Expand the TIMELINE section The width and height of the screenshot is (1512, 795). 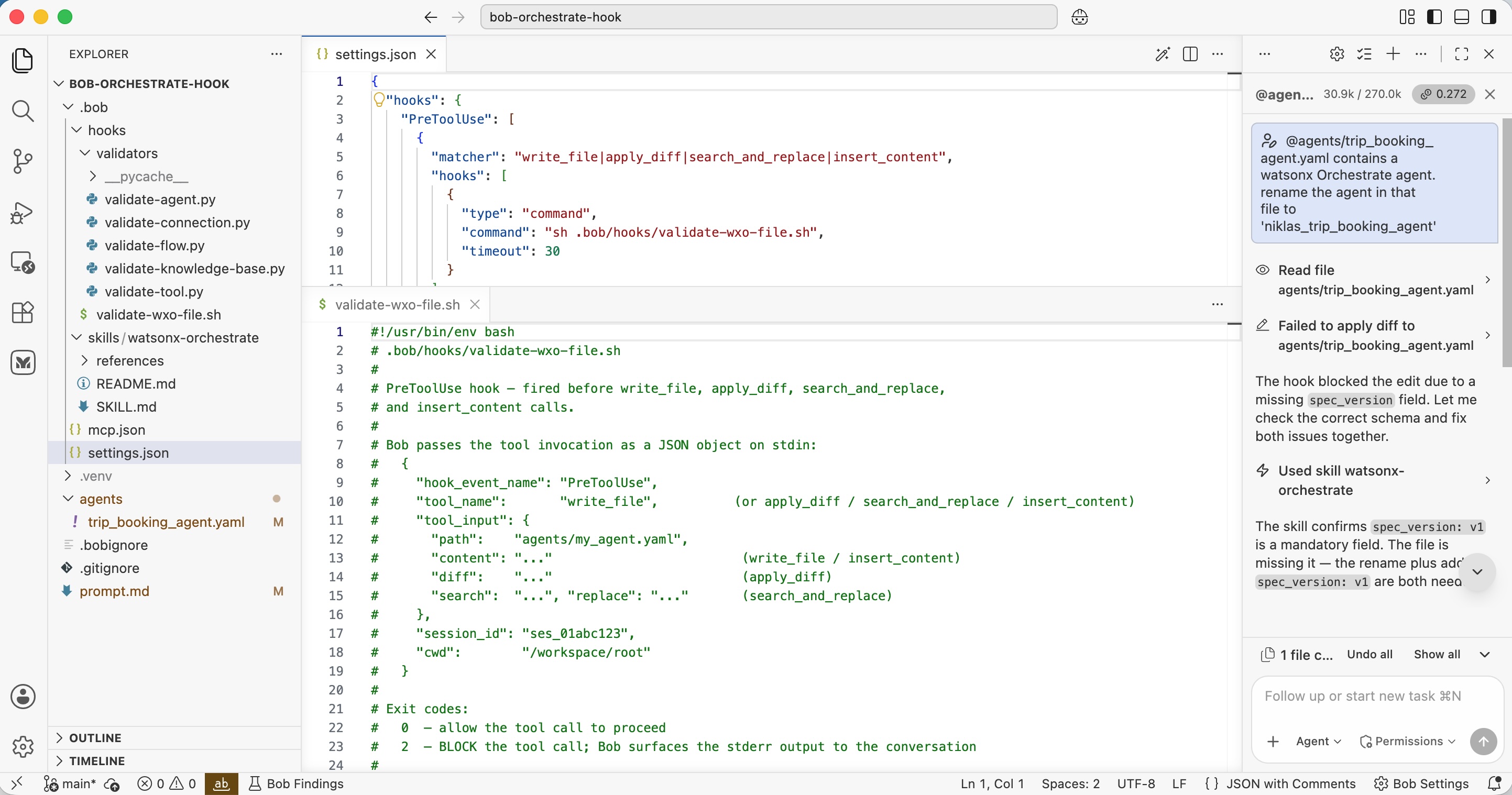coord(174,760)
